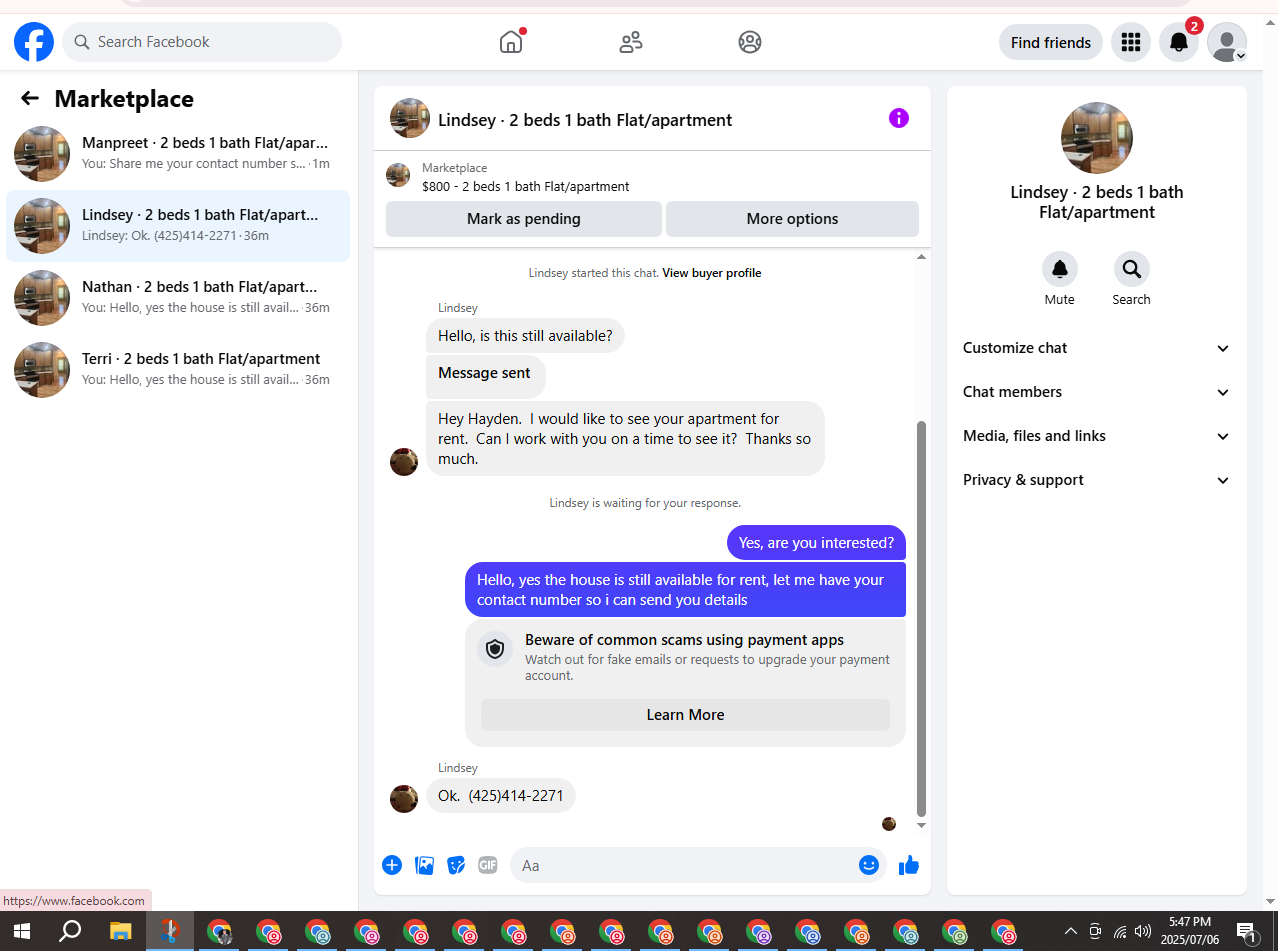Open the emoji picker smiley icon
This screenshot has width=1278, height=951.
coord(869,865)
